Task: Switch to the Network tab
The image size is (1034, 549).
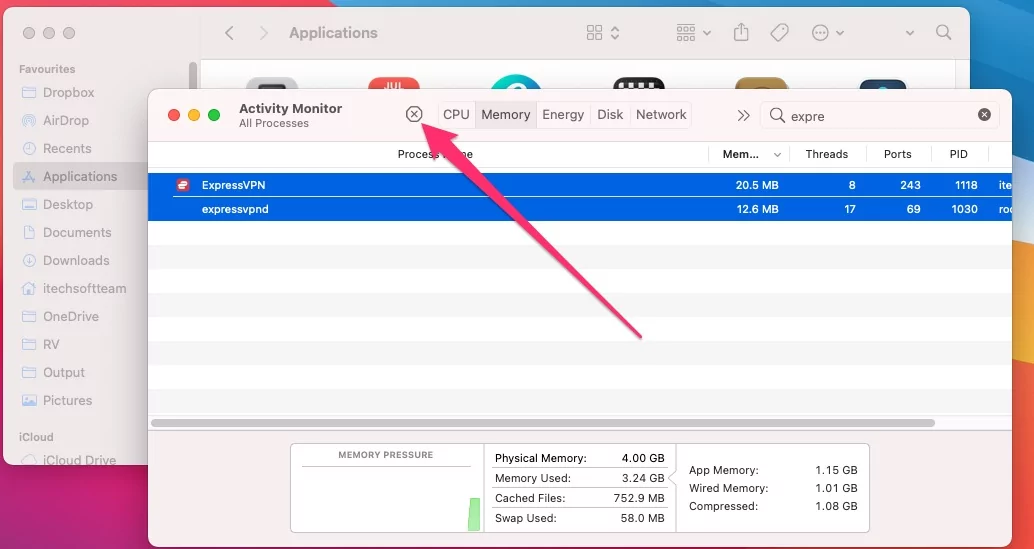Action: 661,115
